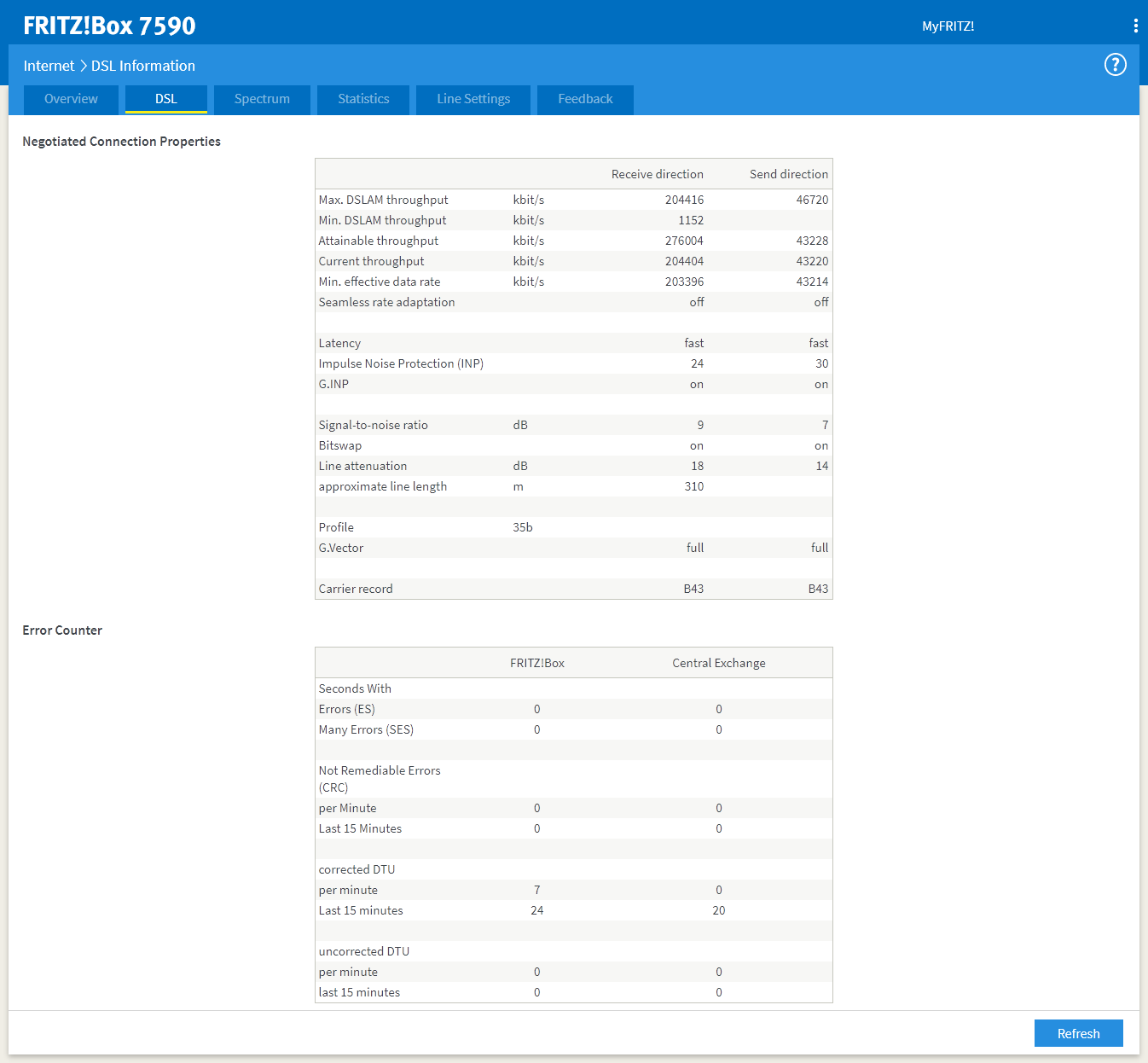Viewport: 1148px width, 1063px height.
Task: Switch to the Statistics tab
Action: (363, 99)
